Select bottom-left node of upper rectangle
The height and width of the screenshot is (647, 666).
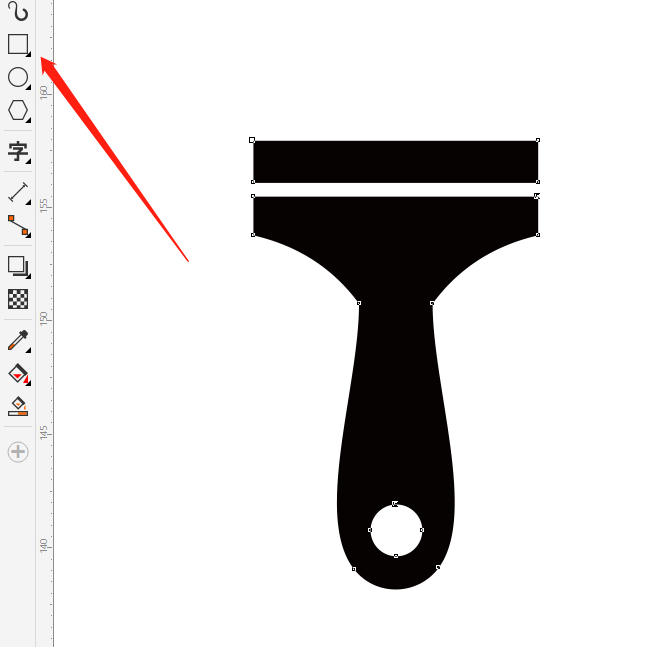253,182
